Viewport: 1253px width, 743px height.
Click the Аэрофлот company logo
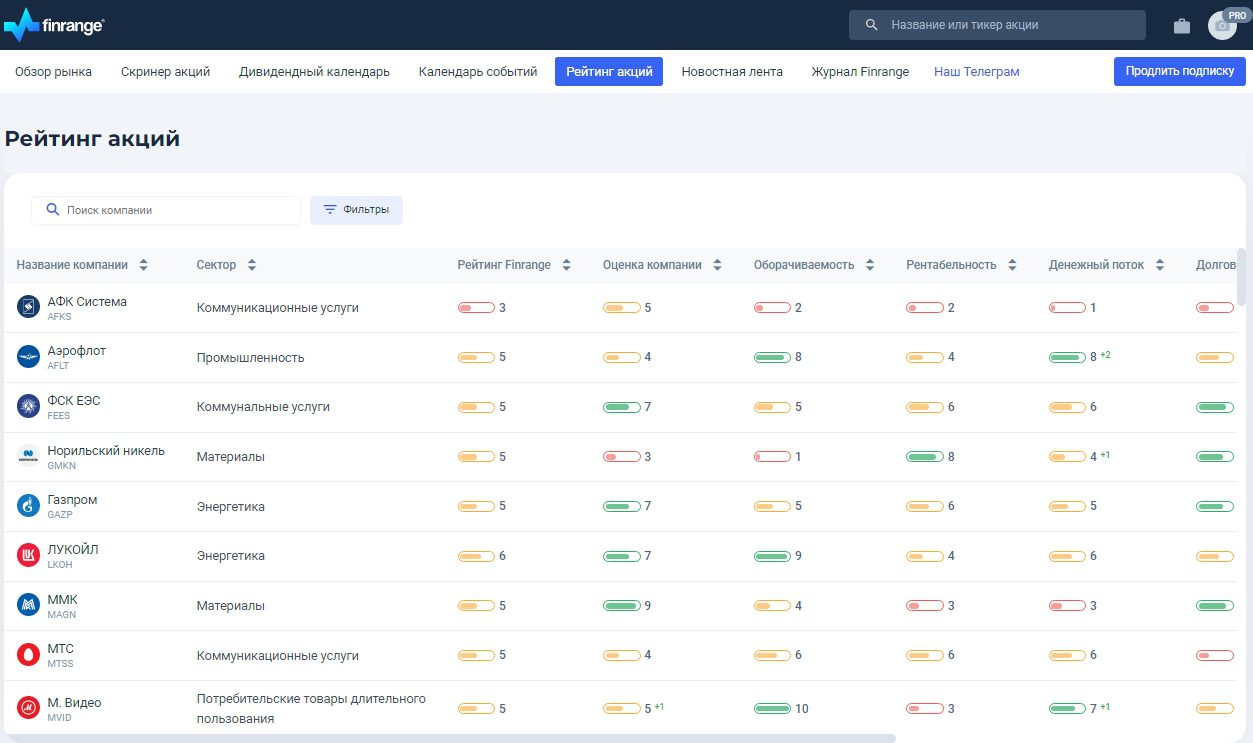click(28, 357)
